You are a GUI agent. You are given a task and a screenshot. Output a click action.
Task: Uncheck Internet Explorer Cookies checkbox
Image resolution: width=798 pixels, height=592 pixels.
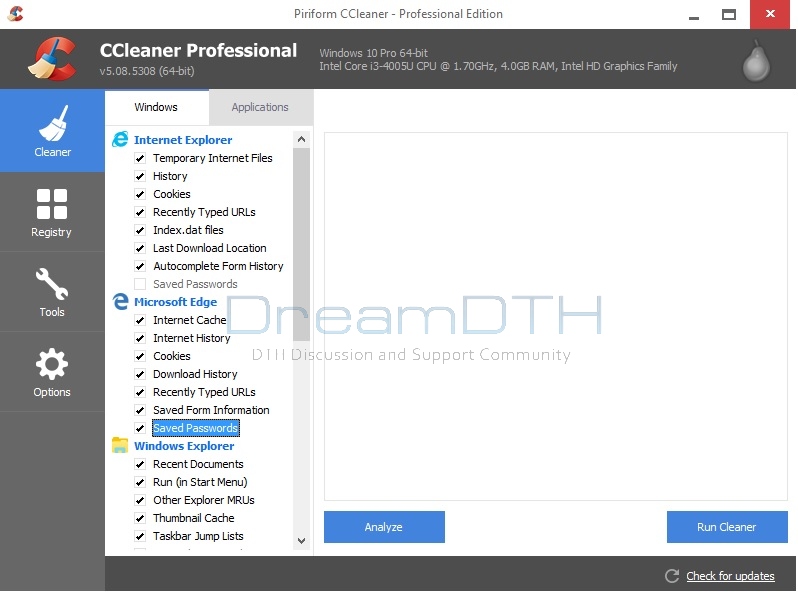(x=140, y=194)
